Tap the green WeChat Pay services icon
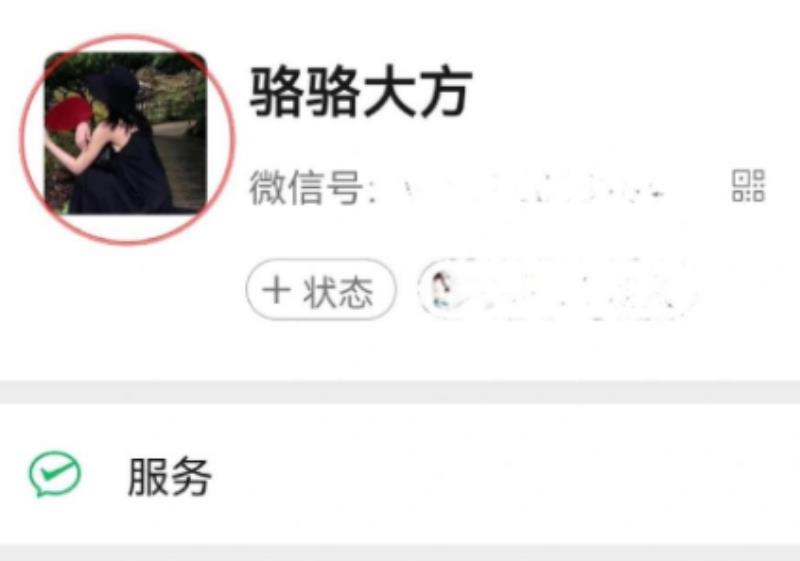The width and height of the screenshot is (800, 561). pos(55,473)
